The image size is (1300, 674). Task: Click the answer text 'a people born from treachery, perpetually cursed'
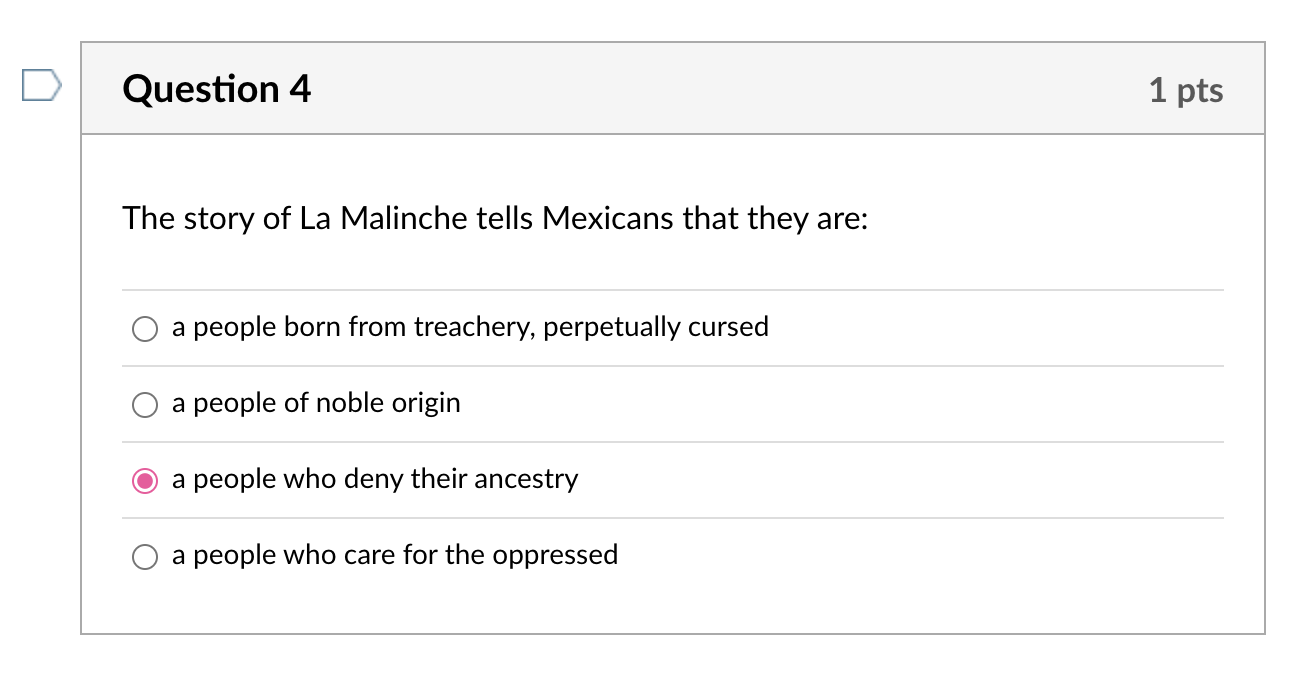(470, 327)
